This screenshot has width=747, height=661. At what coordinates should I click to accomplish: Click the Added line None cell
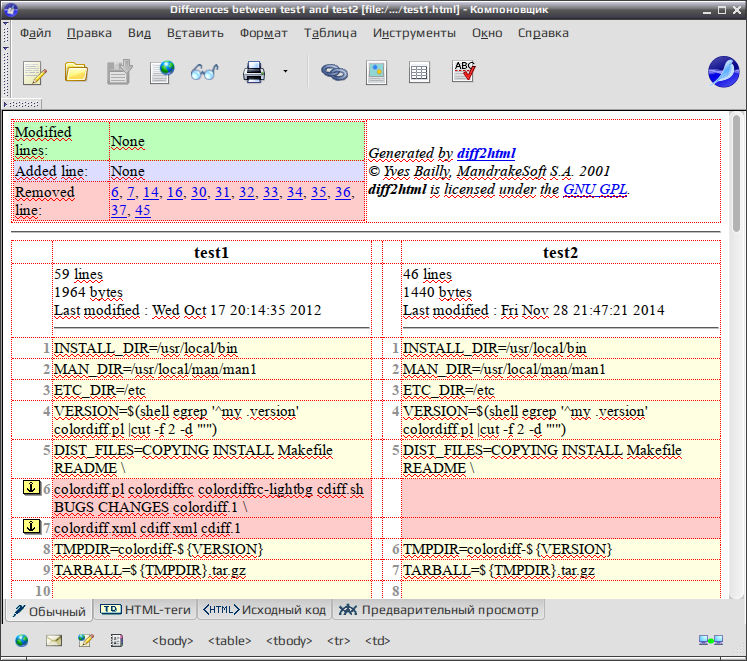tap(237, 171)
